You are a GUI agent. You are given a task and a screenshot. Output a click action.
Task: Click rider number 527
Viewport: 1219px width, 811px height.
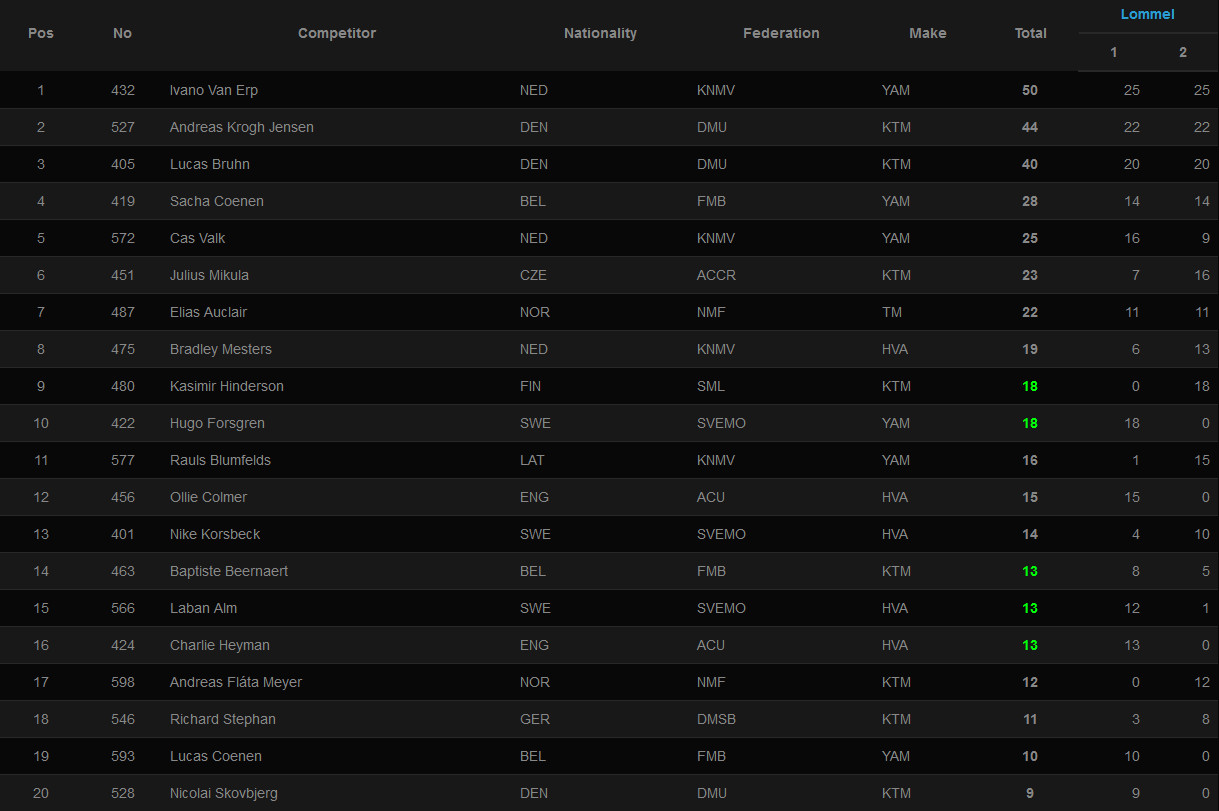coord(123,127)
